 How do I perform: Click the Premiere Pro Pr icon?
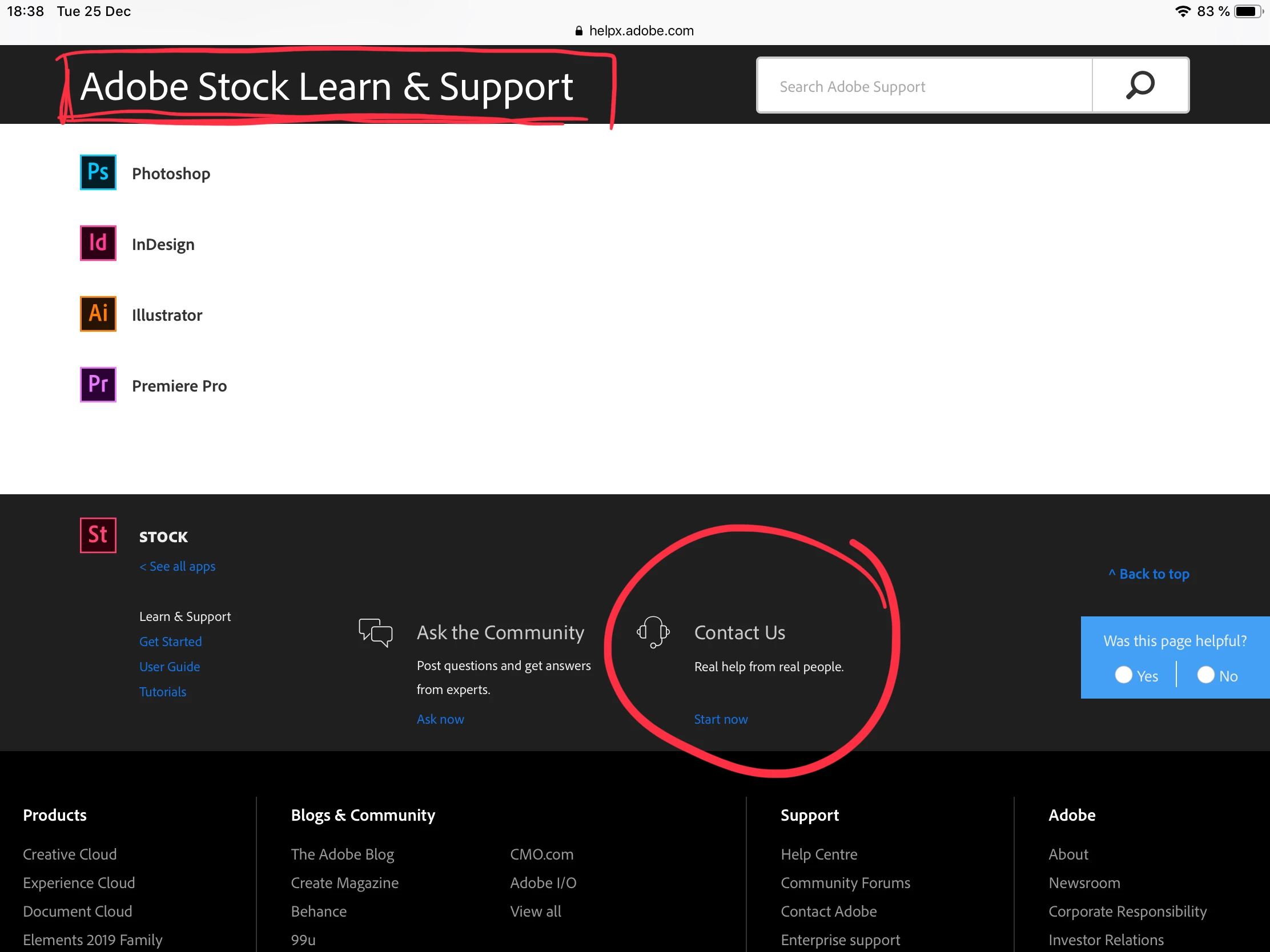tap(98, 385)
